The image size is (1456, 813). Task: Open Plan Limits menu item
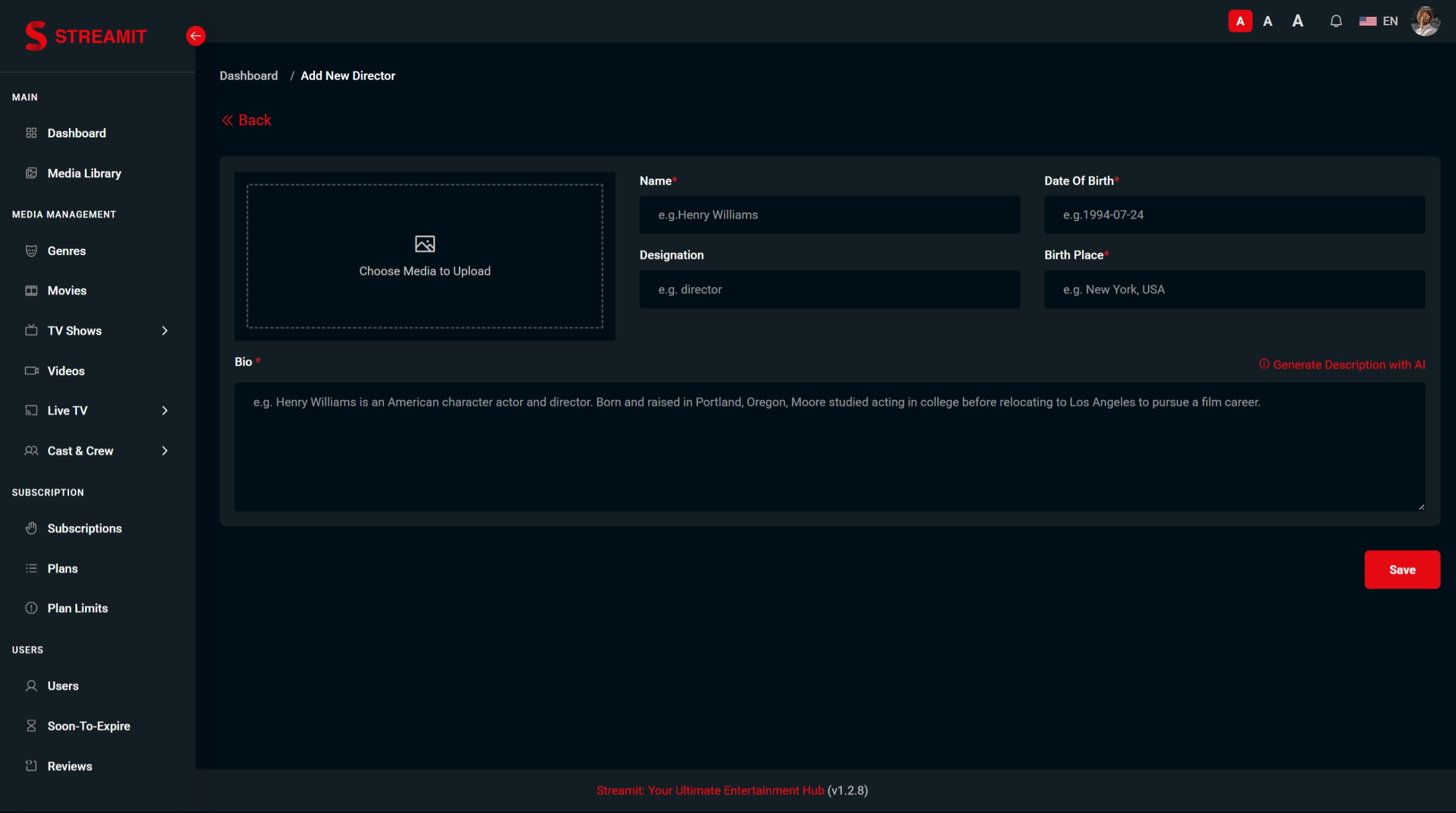(x=78, y=609)
